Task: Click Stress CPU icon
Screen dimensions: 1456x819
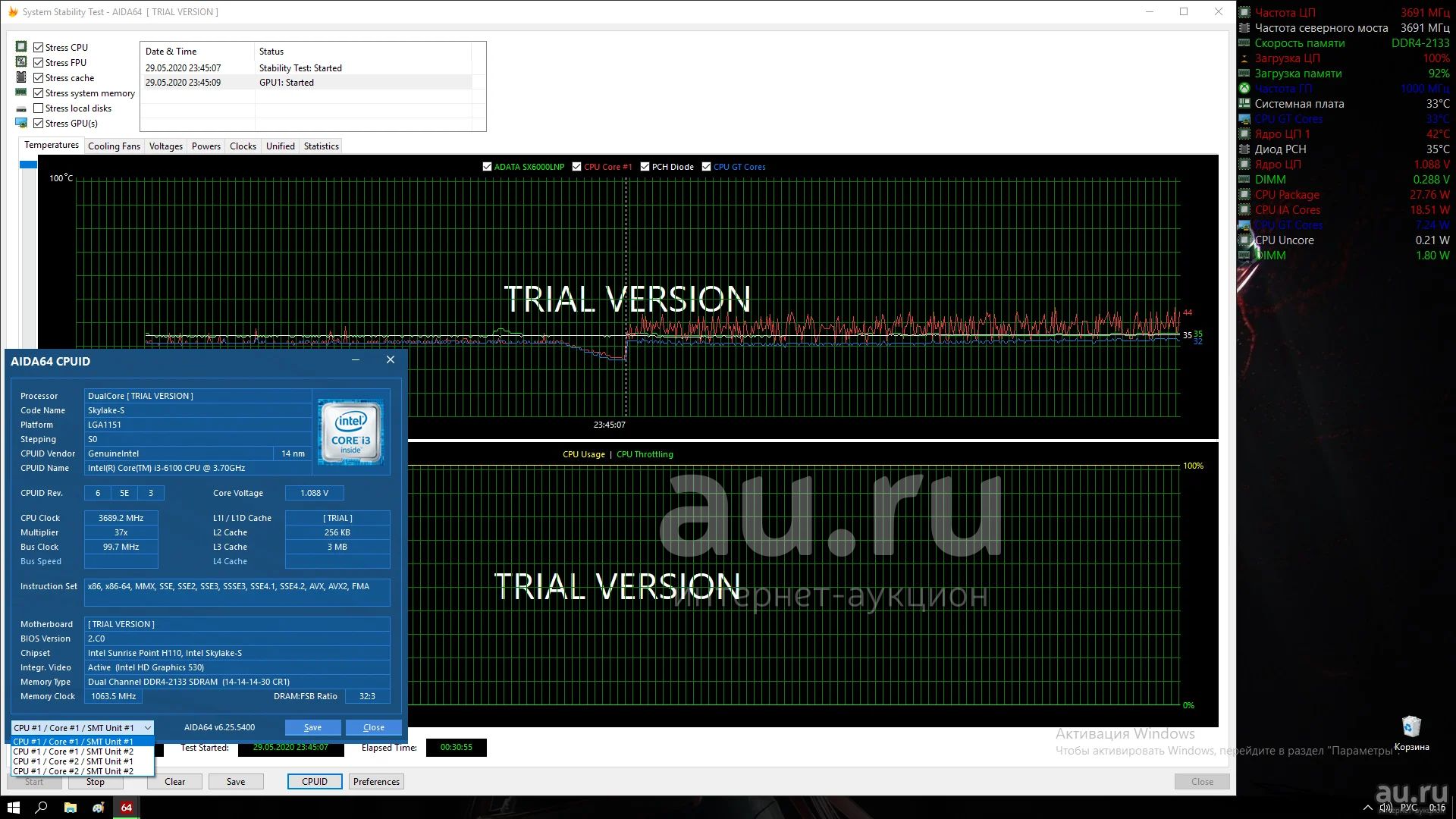Action: (21, 47)
